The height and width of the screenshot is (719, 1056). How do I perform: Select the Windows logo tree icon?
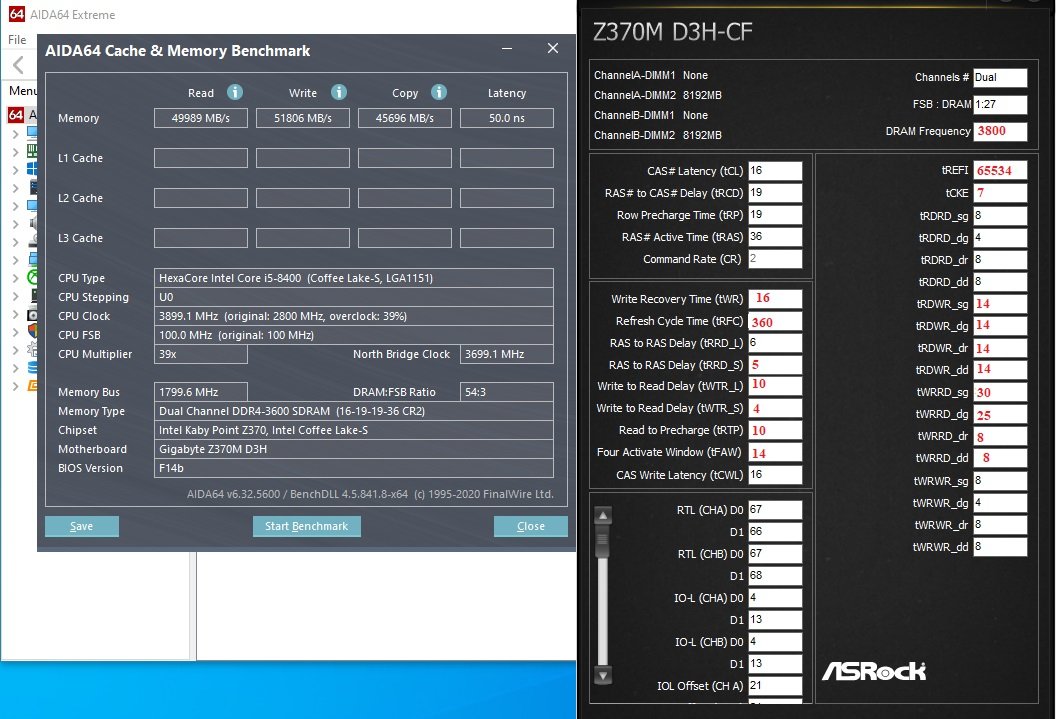(32, 169)
